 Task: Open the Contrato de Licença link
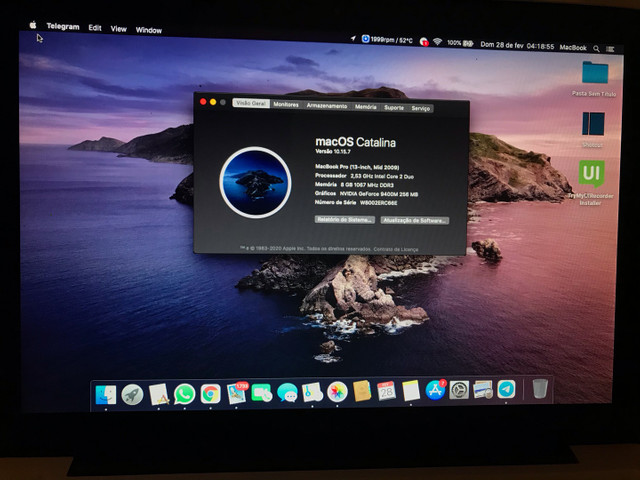click(x=396, y=249)
